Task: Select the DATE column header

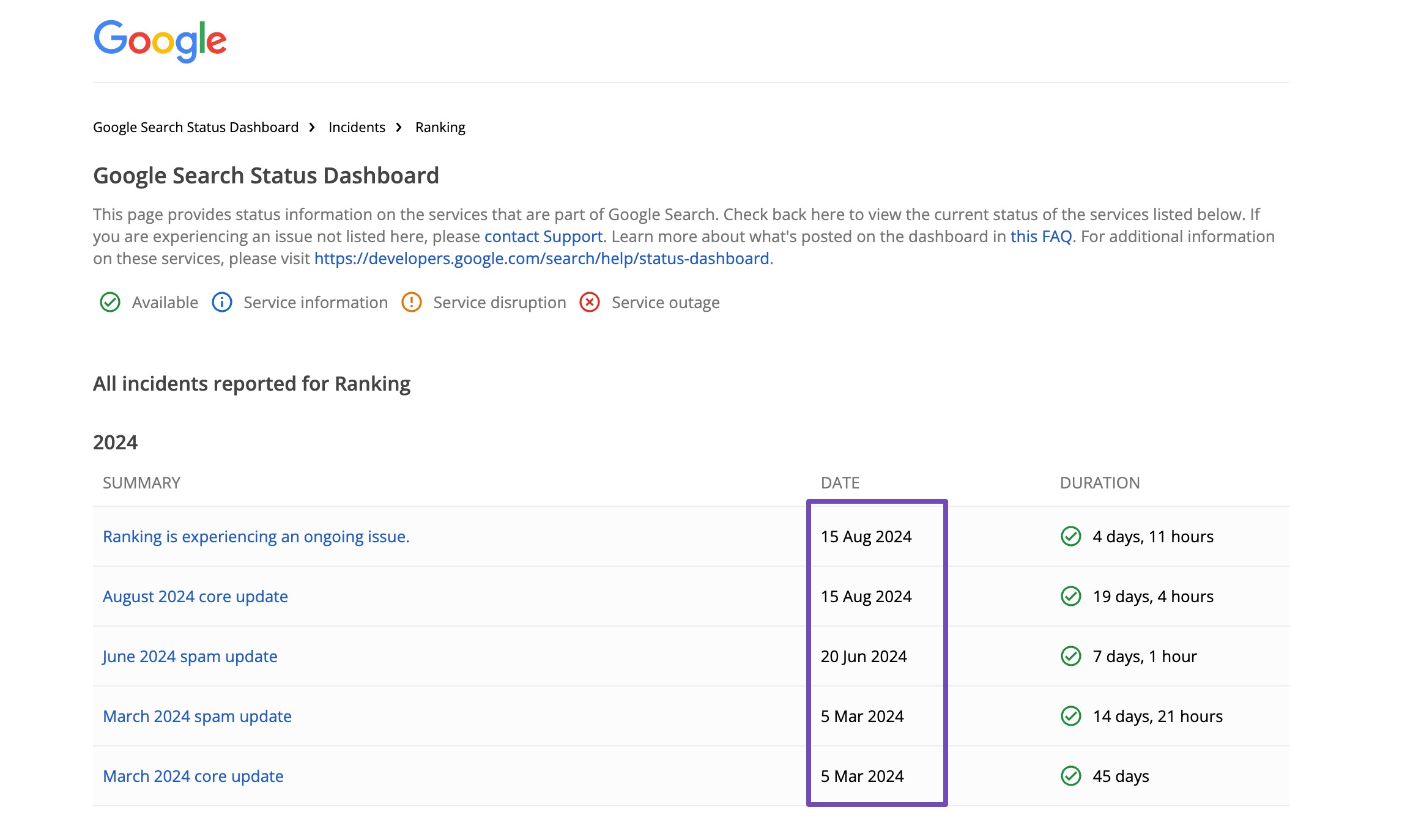Action: 840,483
